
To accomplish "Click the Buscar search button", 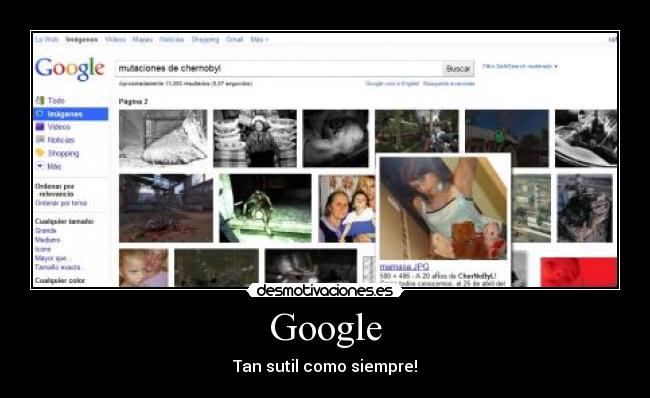I will tap(458, 69).
